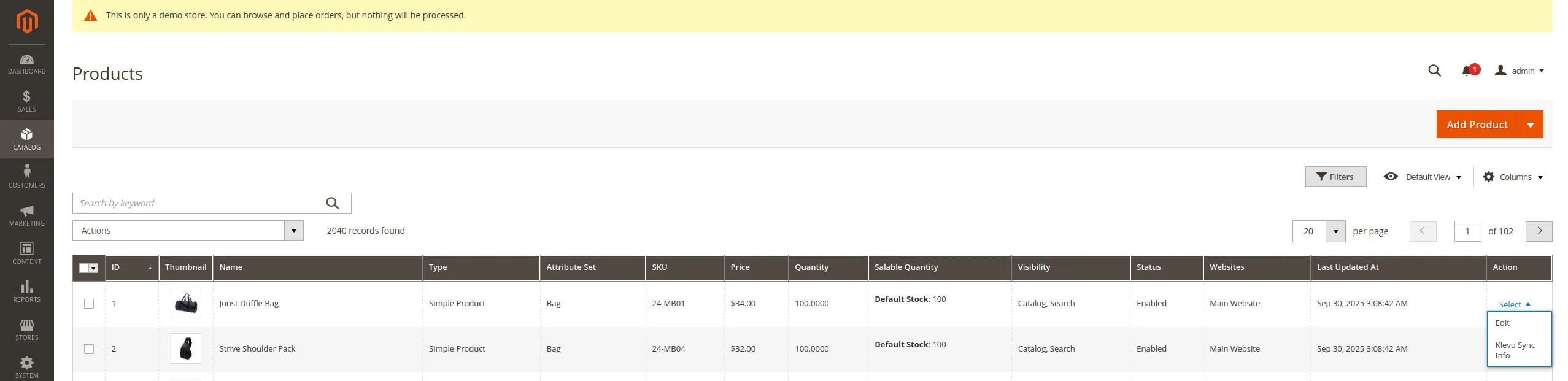The image size is (1568, 381).
Task: Submit keyword search with magnifier icon
Action: point(333,203)
